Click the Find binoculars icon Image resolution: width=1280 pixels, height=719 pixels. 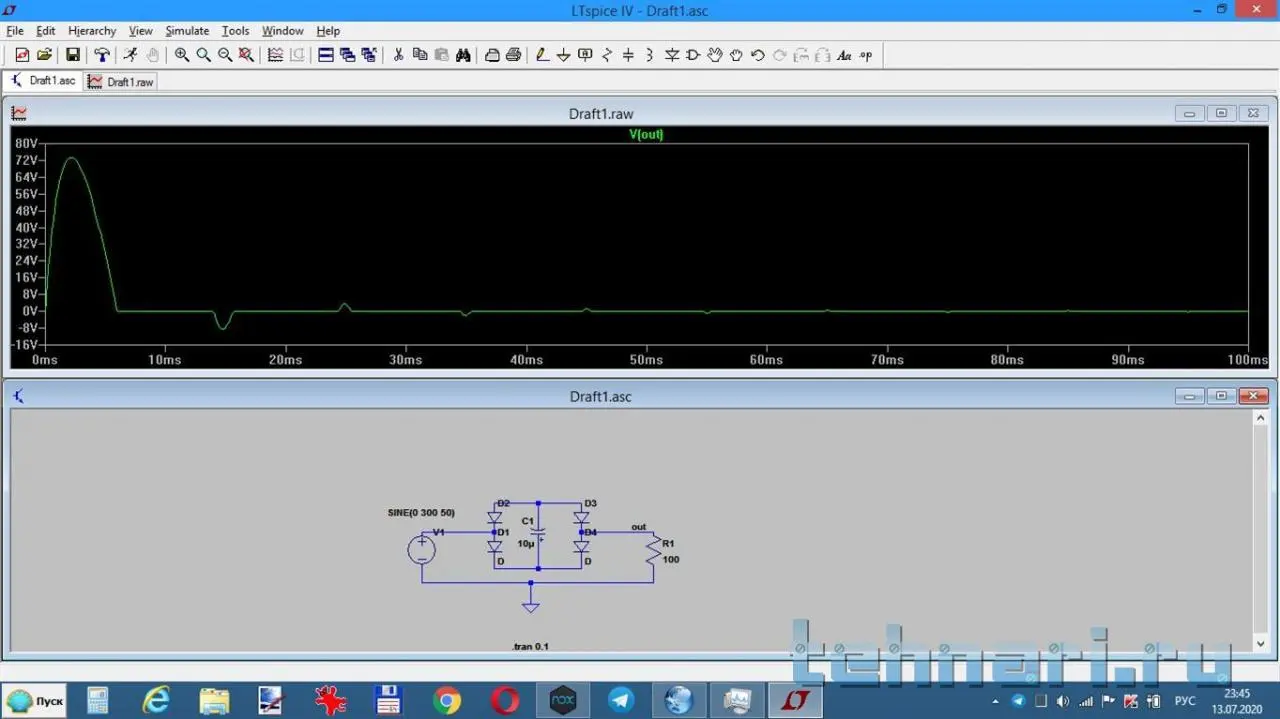click(463, 55)
